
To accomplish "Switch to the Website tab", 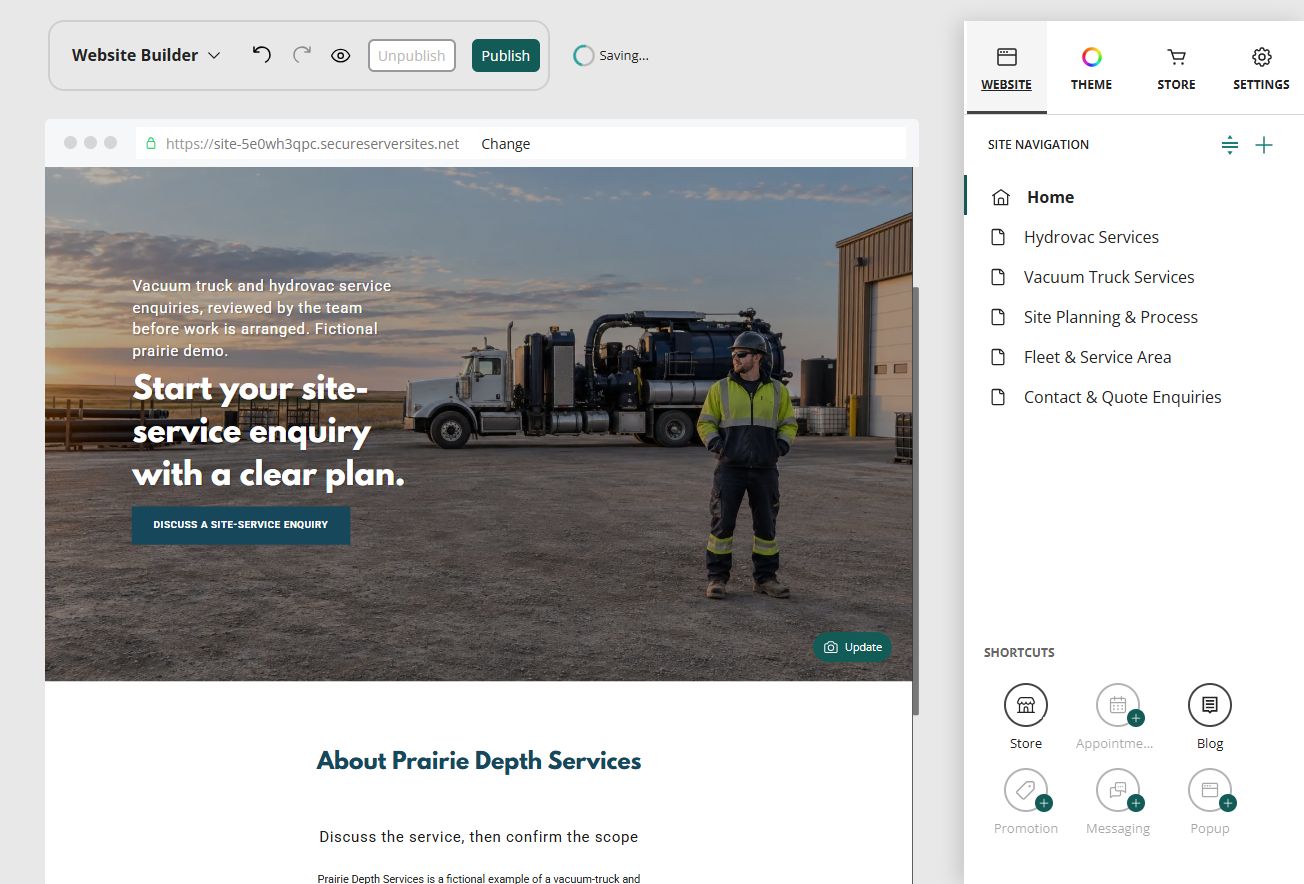I will pyautogui.click(x=1006, y=68).
